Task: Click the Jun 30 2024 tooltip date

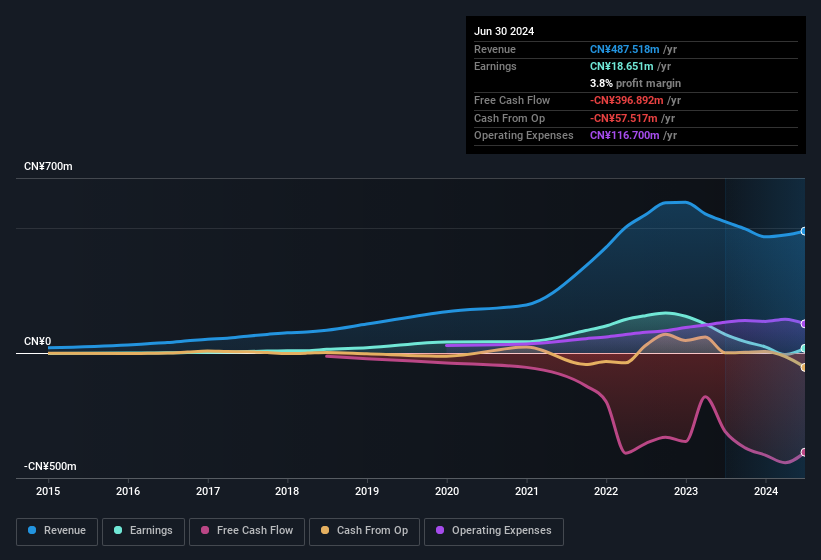Action: (504, 31)
